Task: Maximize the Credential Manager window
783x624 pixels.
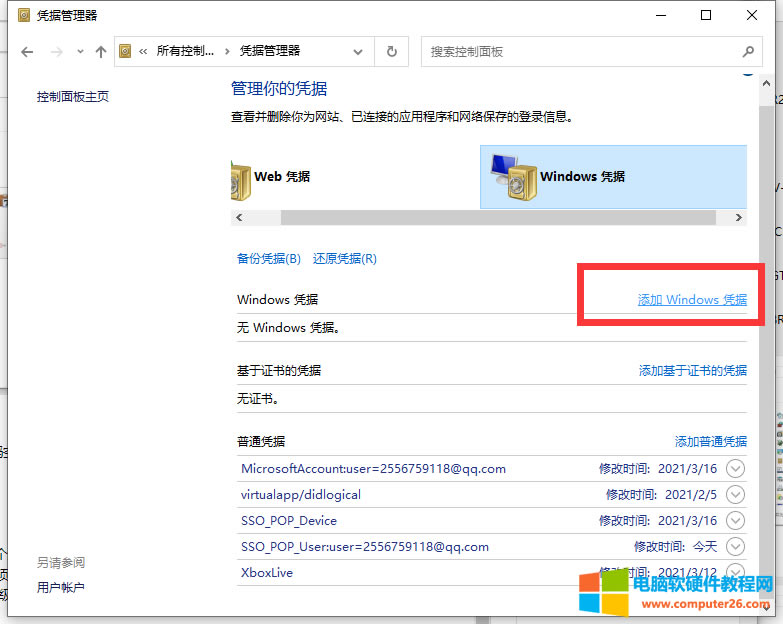Action: [706, 15]
